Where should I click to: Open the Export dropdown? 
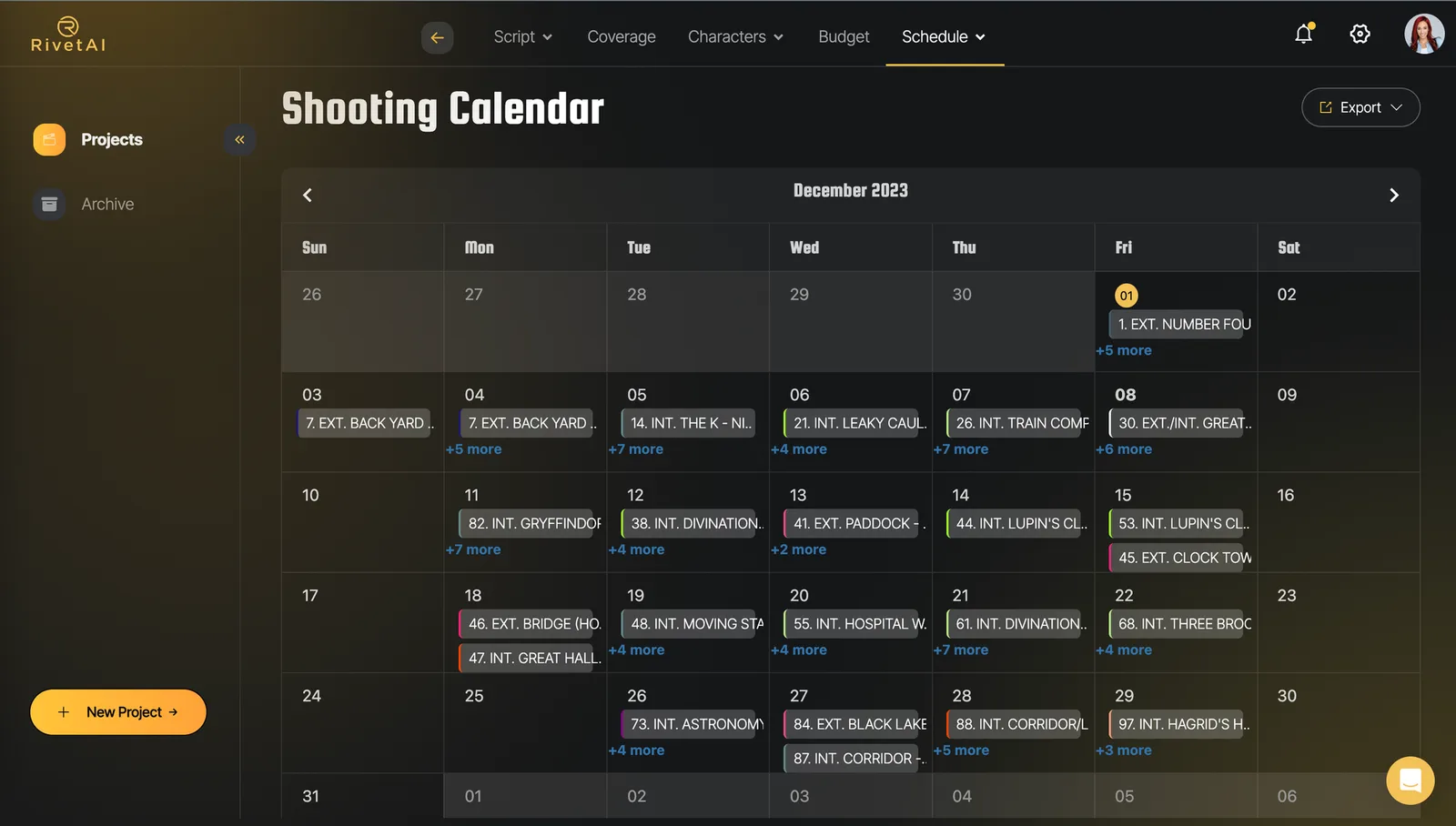(x=1360, y=107)
